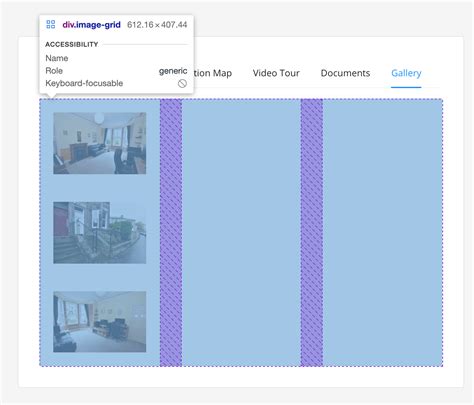Click the Name label in tooltip
Image resolution: width=474 pixels, height=405 pixels.
coord(57,58)
